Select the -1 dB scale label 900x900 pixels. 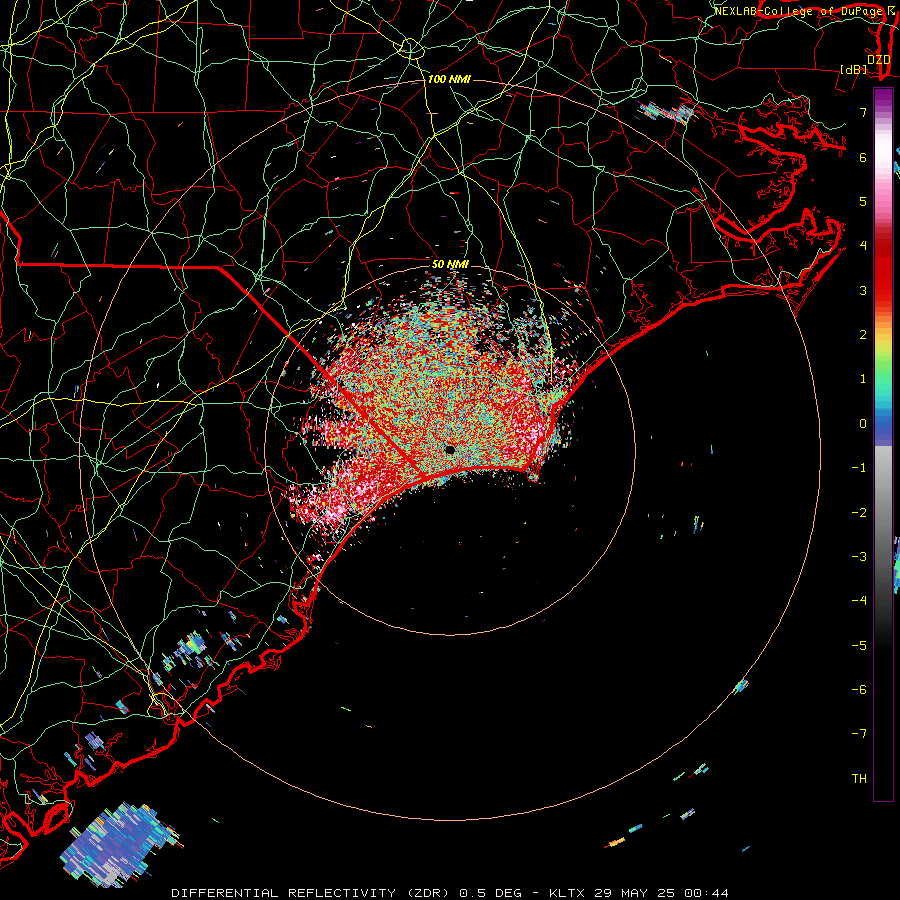click(x=859, y=468)
